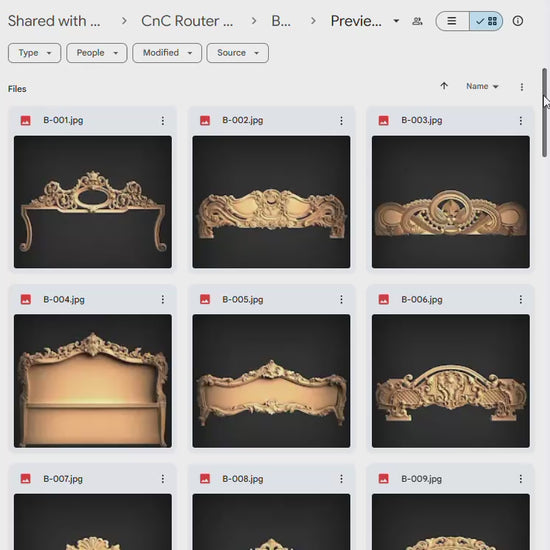The height and width of the screenshot is (550, 550).
Task: Open the B-003.jpg thumbnail preview
Action: pyautogui.click(x=451, y=202)
